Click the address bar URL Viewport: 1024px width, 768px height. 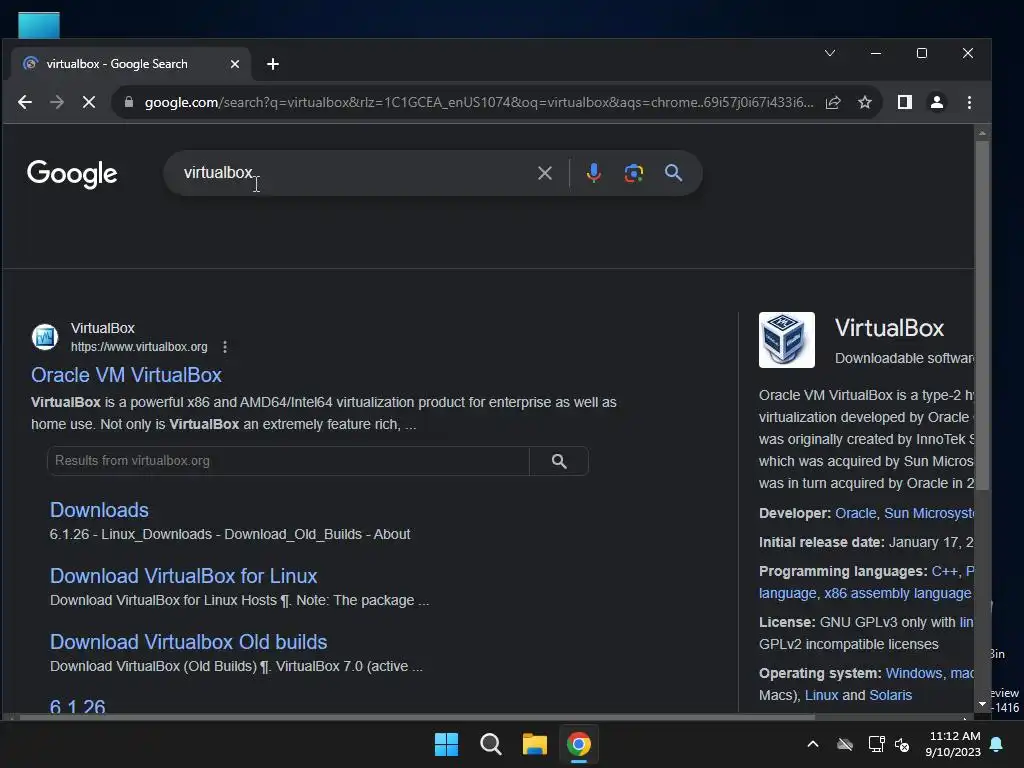click(x=479, y=103)
